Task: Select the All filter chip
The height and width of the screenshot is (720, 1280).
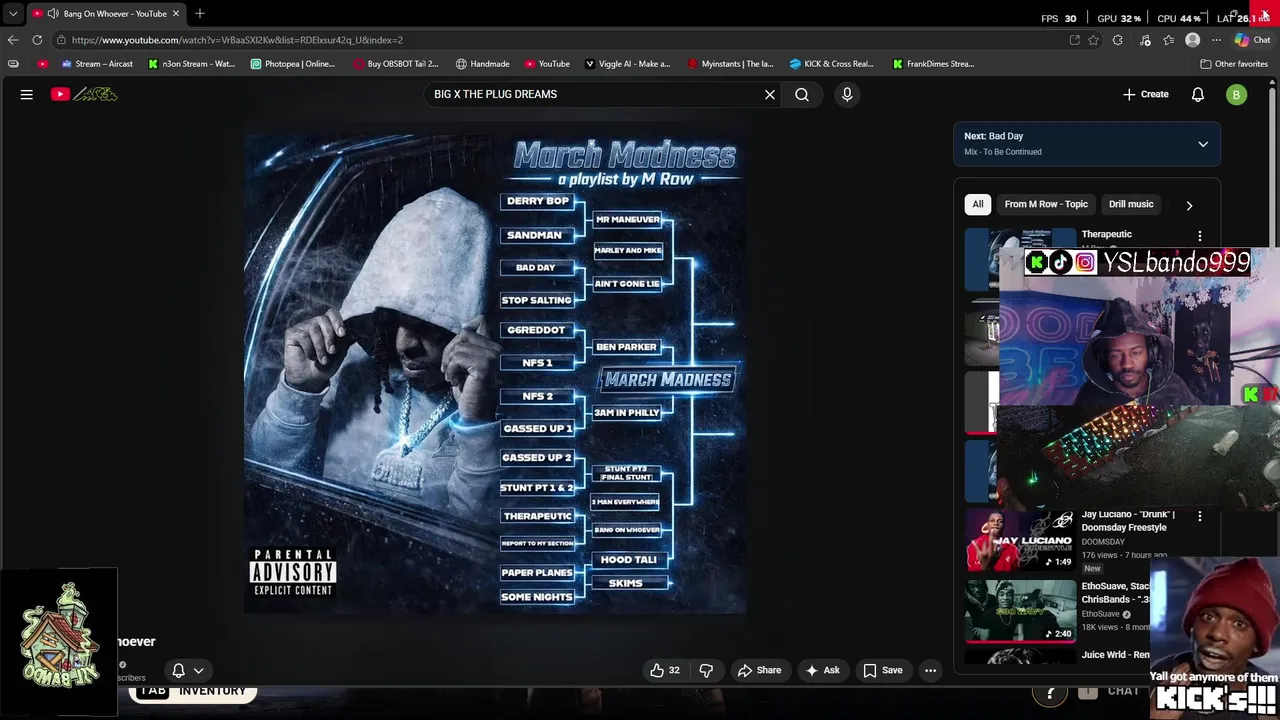Action: point(978,204)
